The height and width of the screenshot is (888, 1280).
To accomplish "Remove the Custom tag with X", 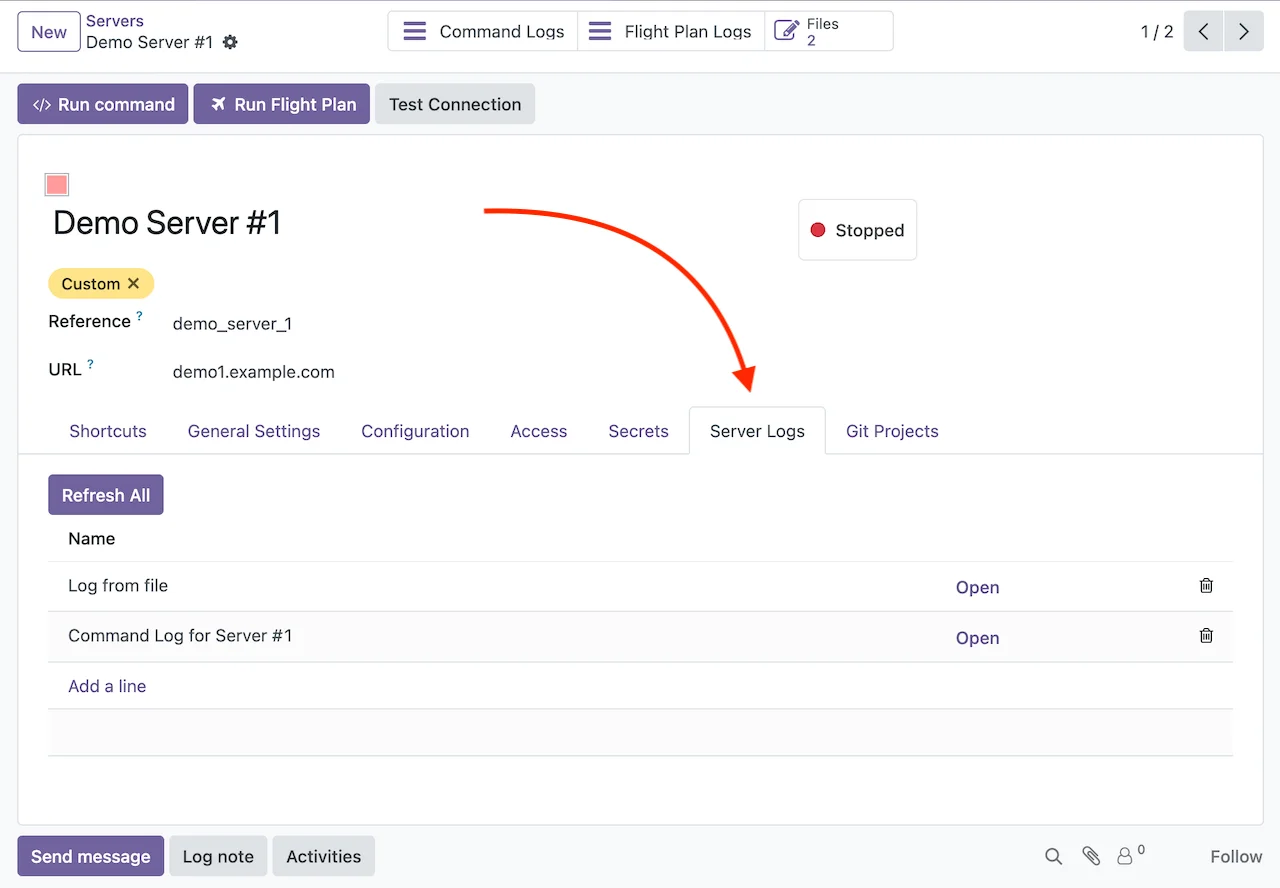I will point(134,284).
